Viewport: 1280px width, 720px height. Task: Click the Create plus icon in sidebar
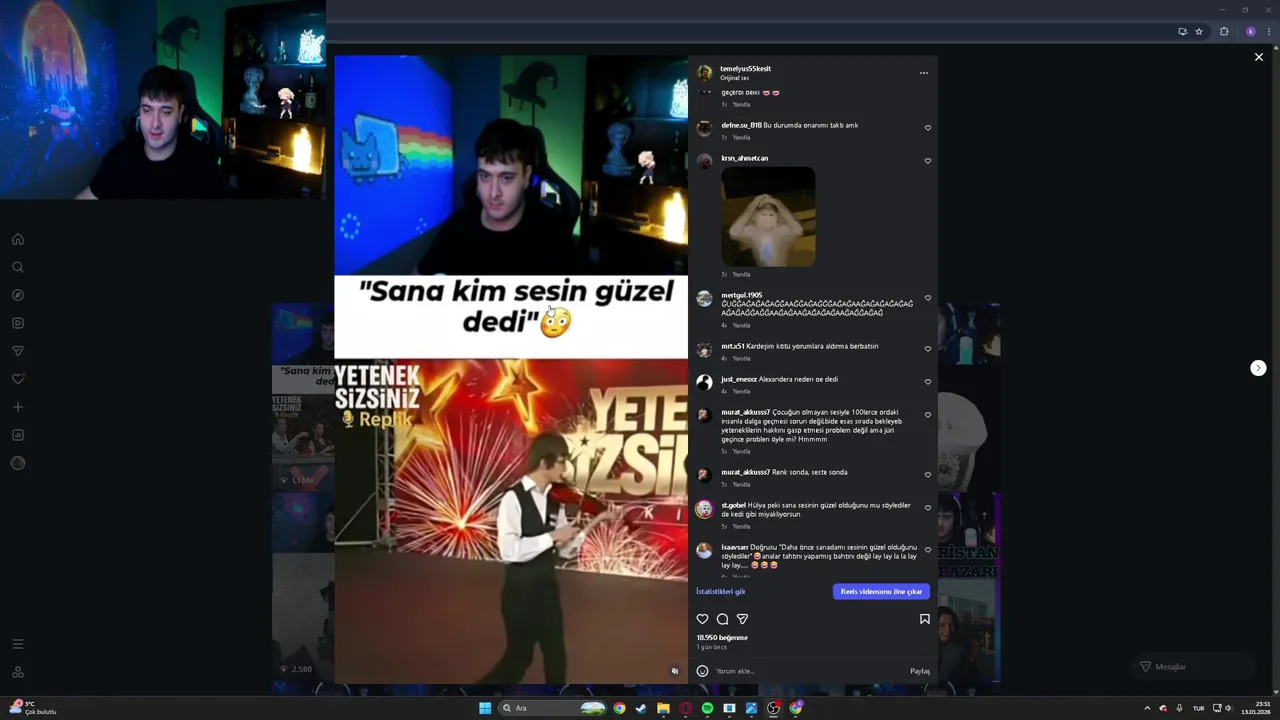[17, 407]
